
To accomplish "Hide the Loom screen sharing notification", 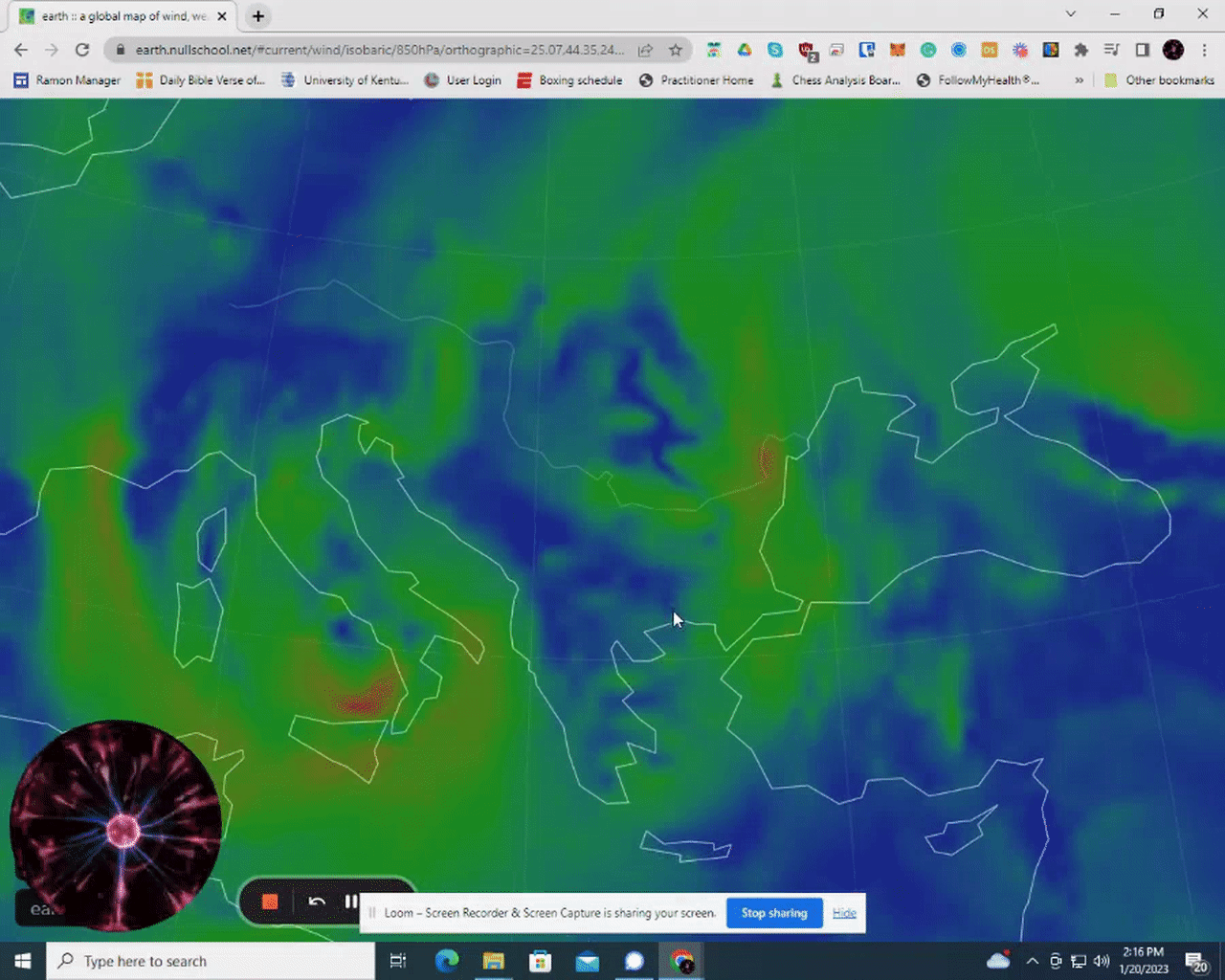I will [x=844, y=913].
